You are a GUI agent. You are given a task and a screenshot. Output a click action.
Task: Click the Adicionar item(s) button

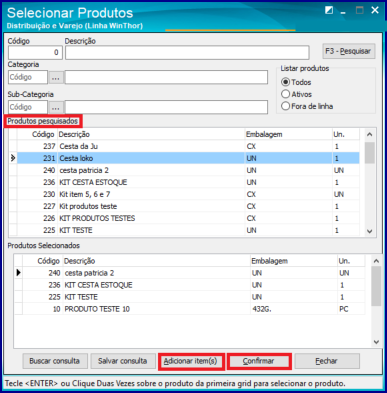point(191,361)
